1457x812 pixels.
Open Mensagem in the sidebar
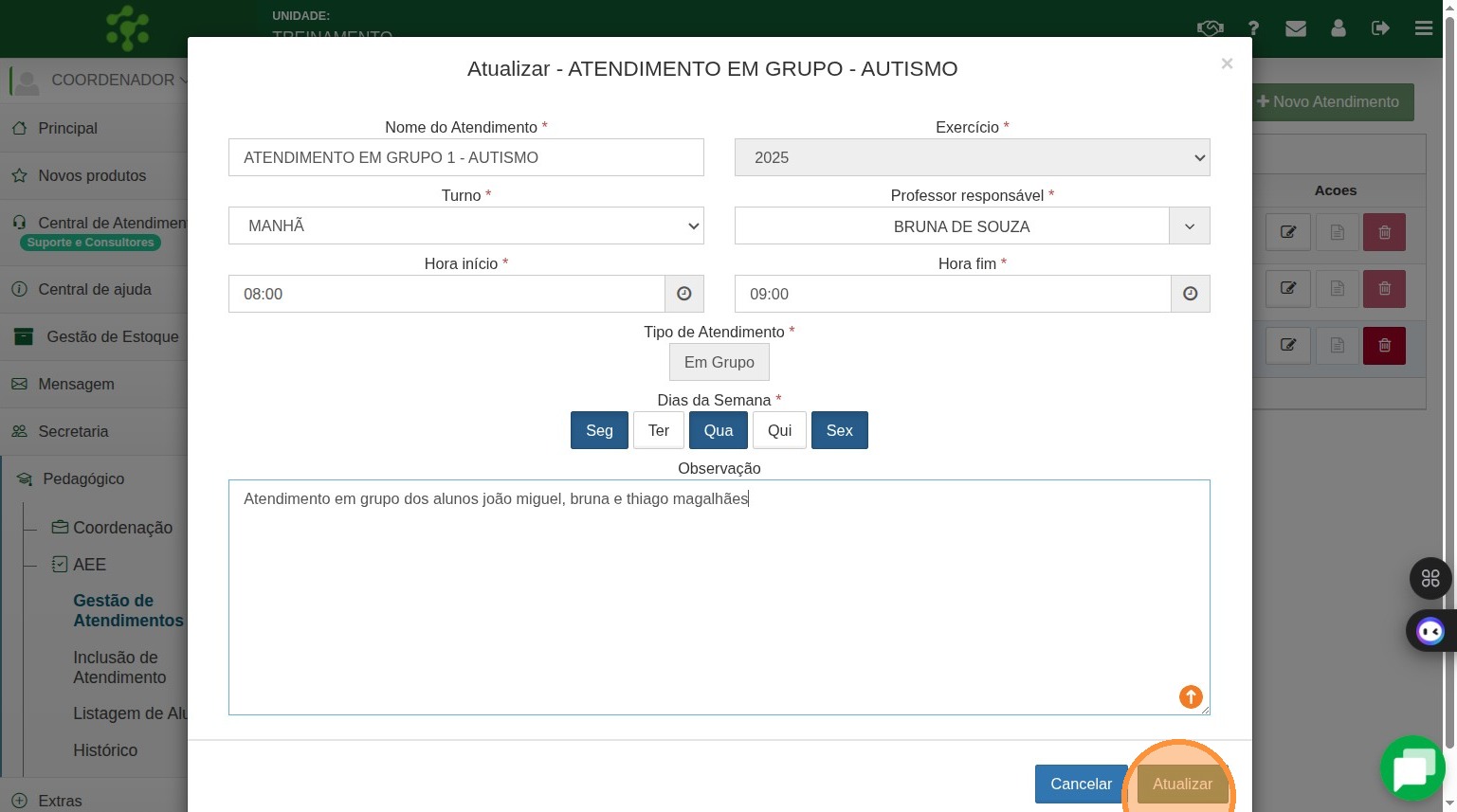pyautogui.click(x=95, y=384)
